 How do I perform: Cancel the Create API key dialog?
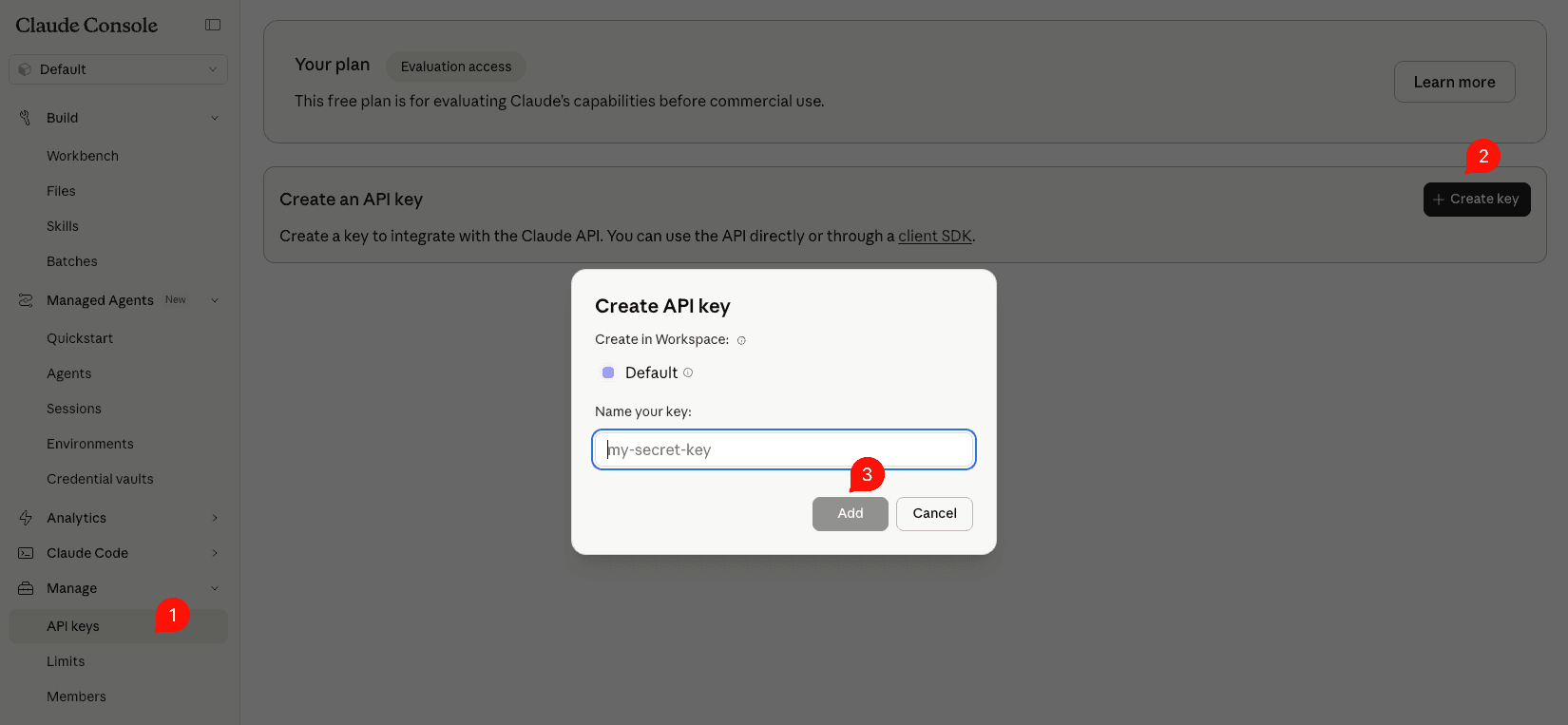coord(934,514)
